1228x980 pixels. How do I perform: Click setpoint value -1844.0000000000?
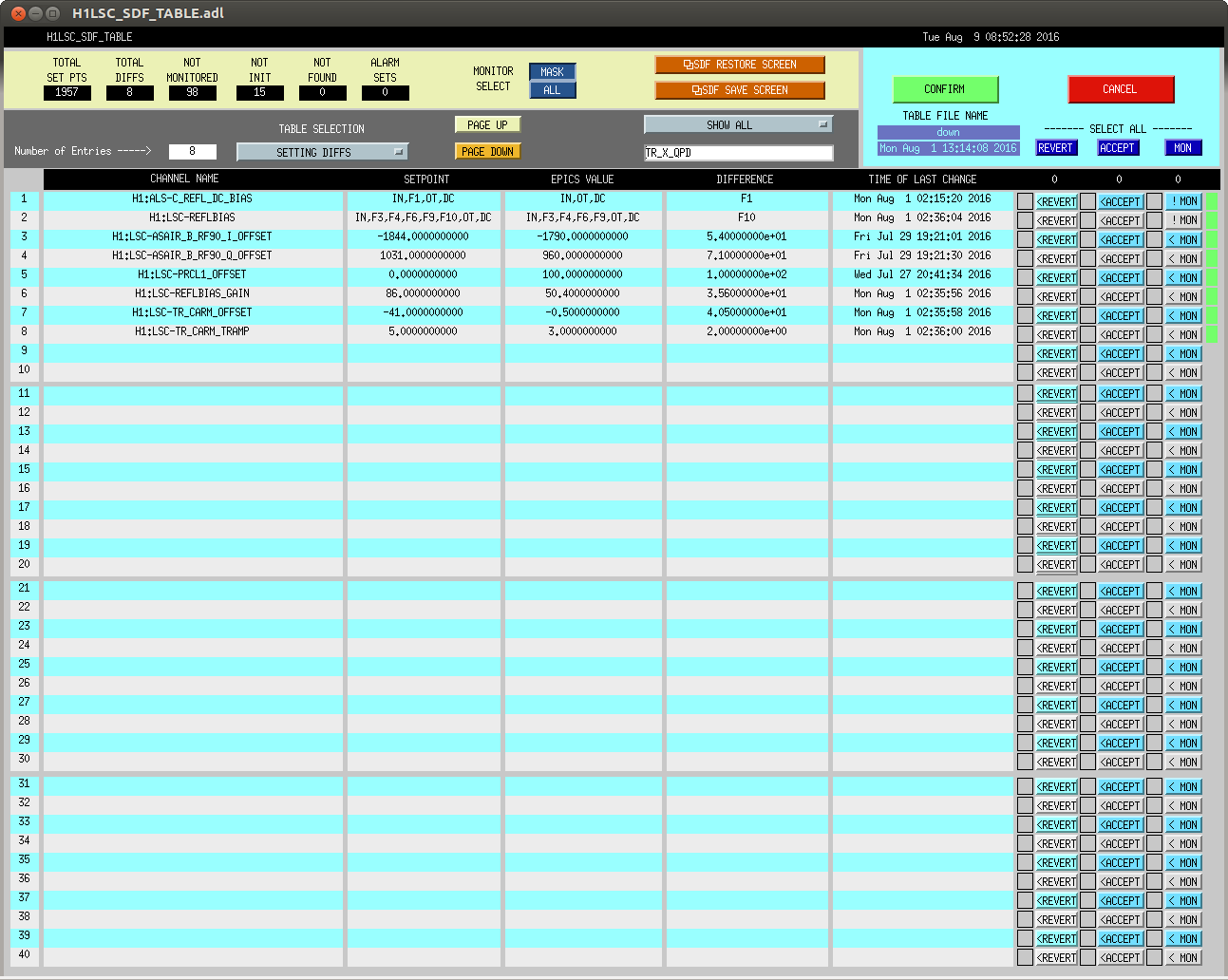click(423, 236)
